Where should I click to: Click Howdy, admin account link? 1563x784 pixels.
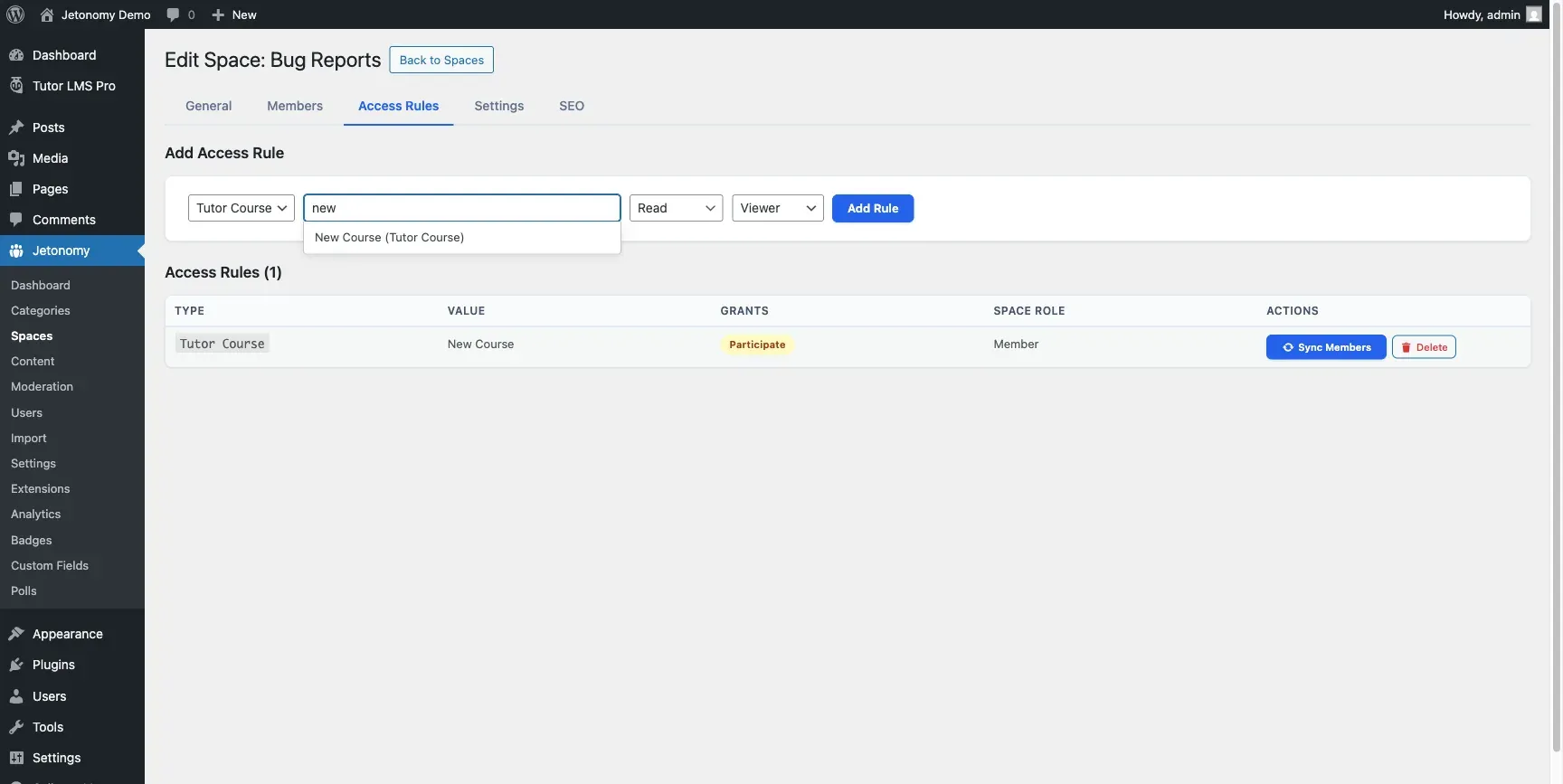pyautogui.click(x=1492, y=14)
